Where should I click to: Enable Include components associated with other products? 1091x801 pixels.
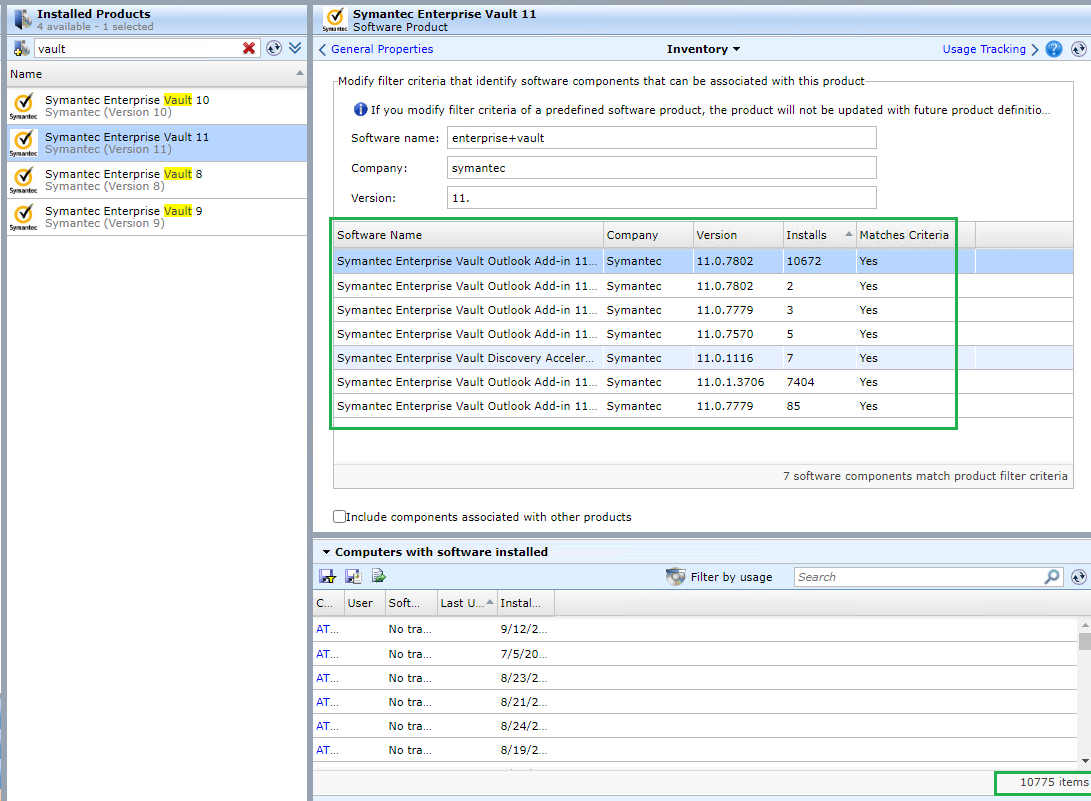click(x=340, y=516)
